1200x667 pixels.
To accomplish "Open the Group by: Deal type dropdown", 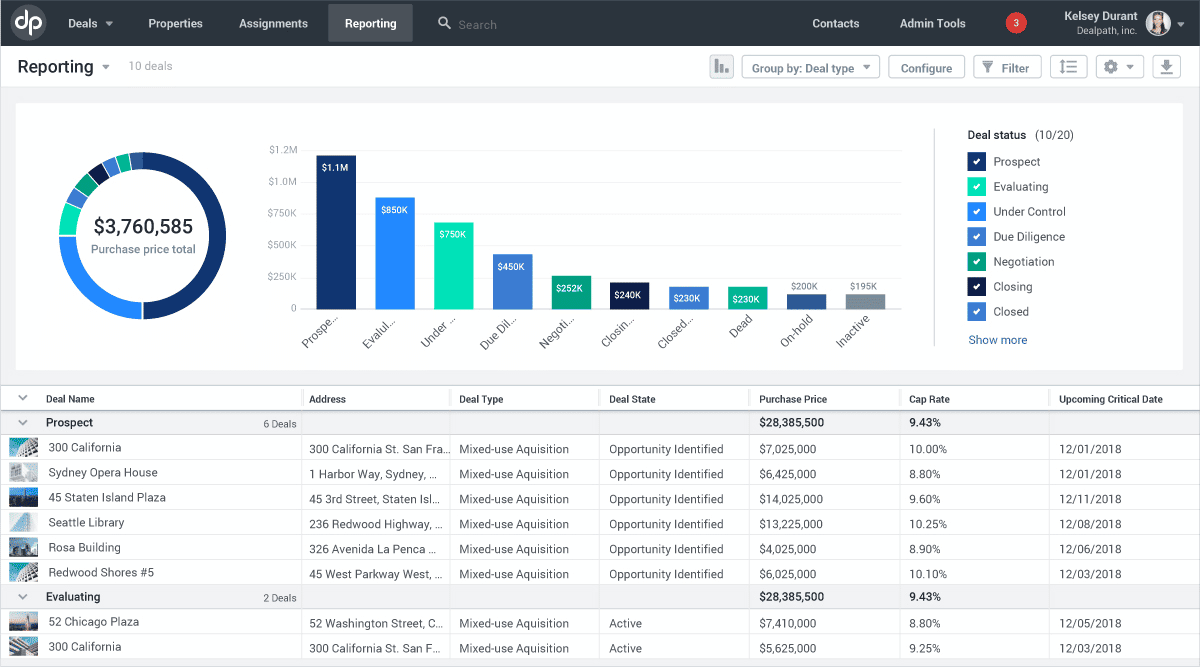I will click(810, 67).
